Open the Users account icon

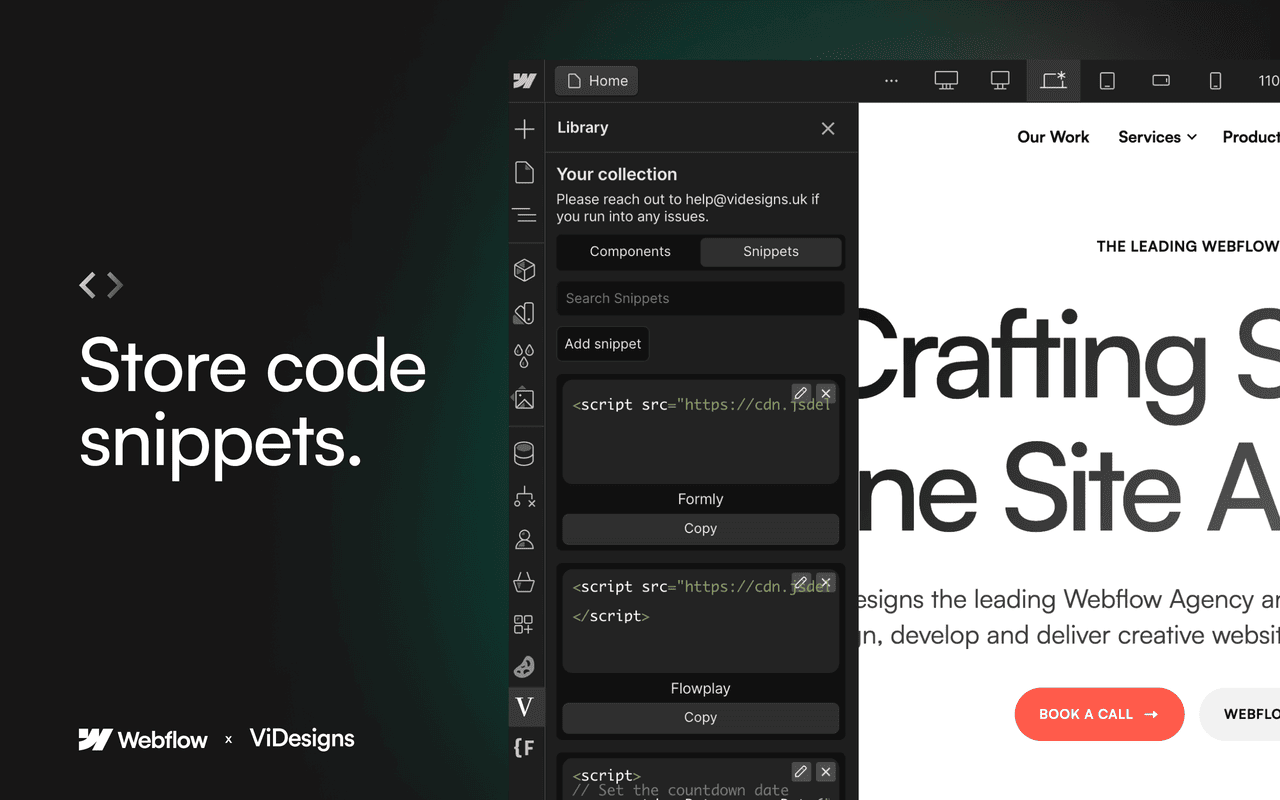(x=524, y=539)
